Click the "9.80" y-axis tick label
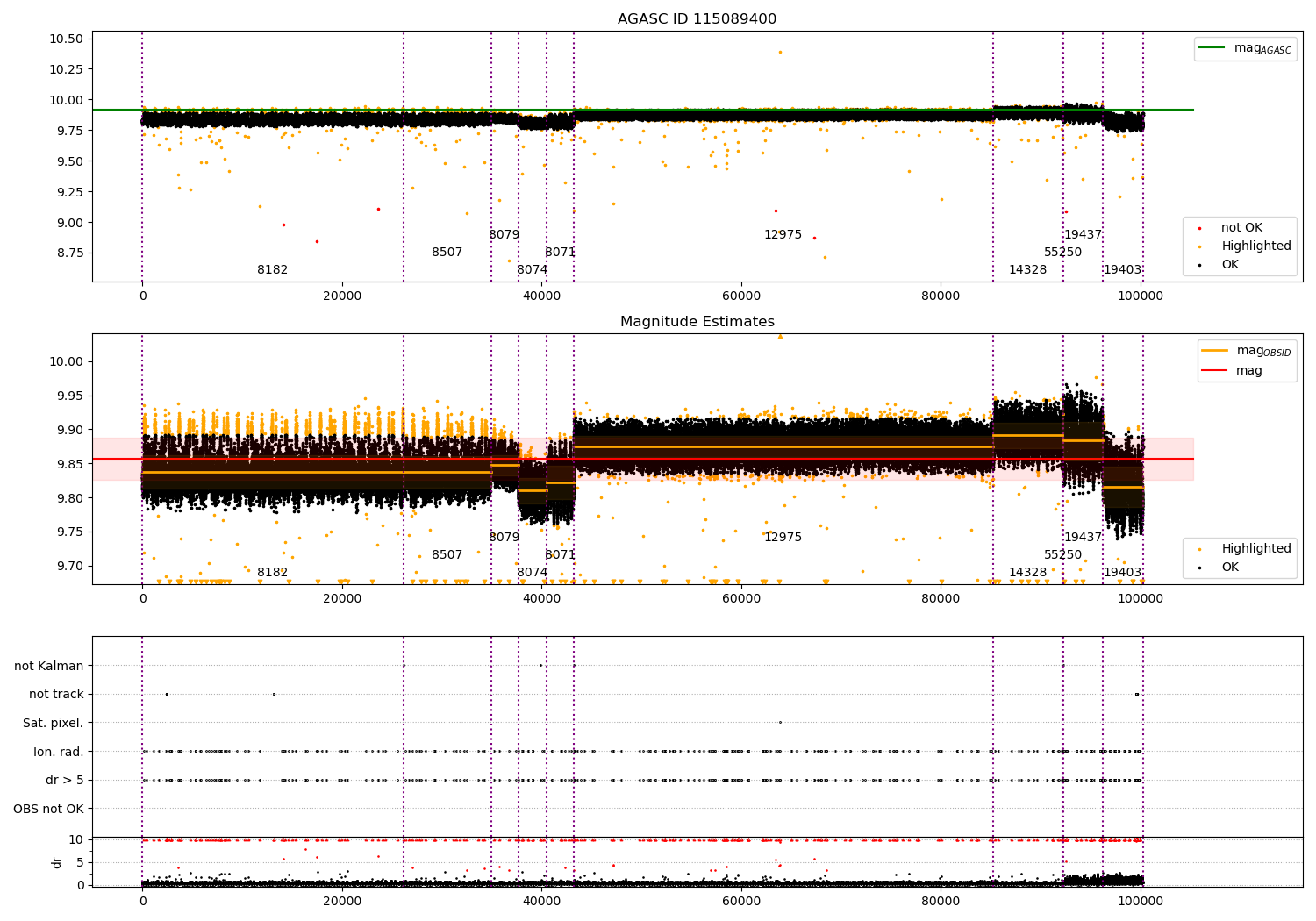 [69, 499]
